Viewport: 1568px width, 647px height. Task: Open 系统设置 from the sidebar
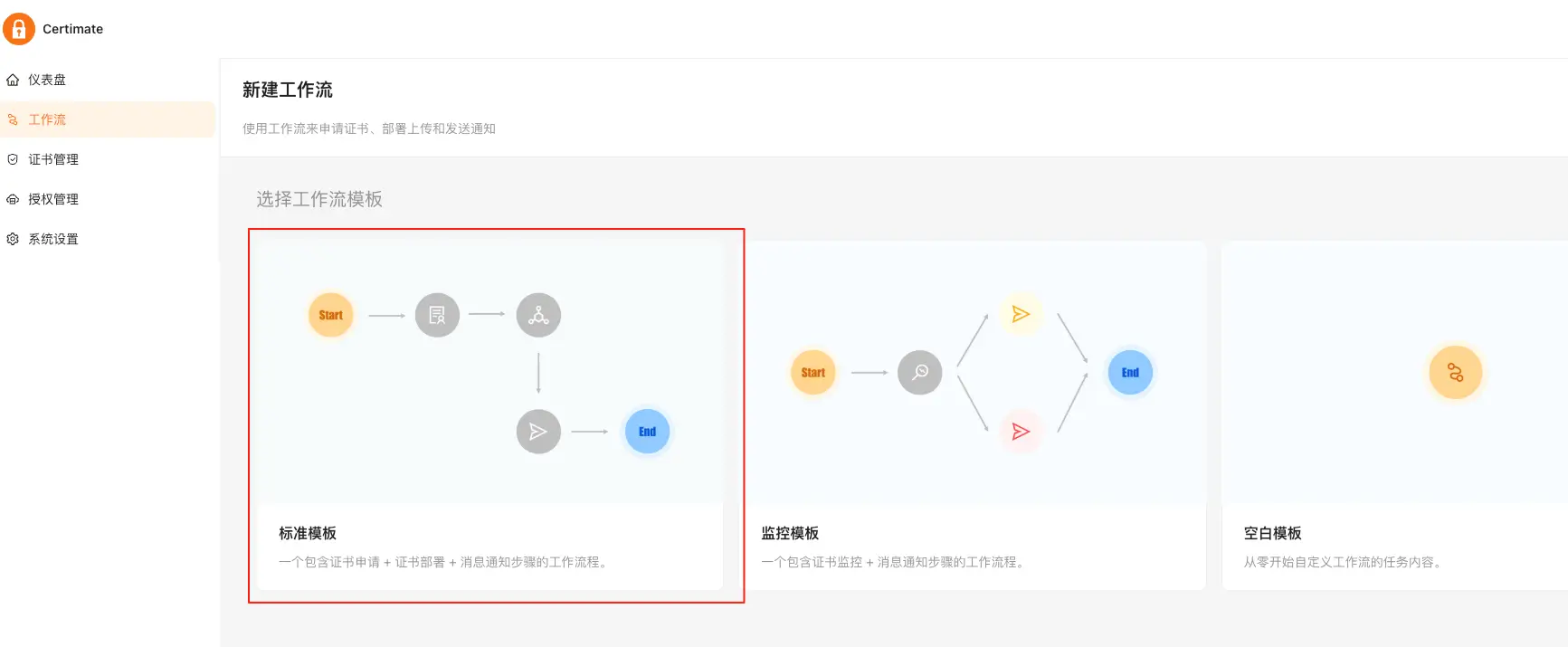[x=53, y=239]
